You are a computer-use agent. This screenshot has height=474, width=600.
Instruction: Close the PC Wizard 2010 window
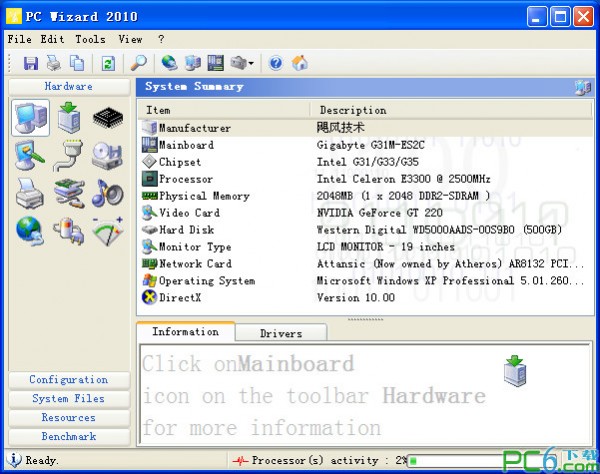584,17
